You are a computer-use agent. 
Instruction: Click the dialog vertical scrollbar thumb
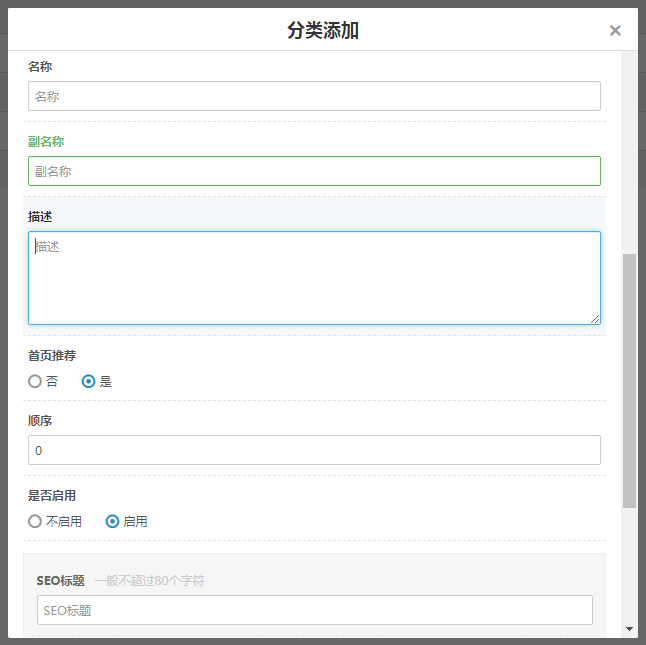(629, 381)
